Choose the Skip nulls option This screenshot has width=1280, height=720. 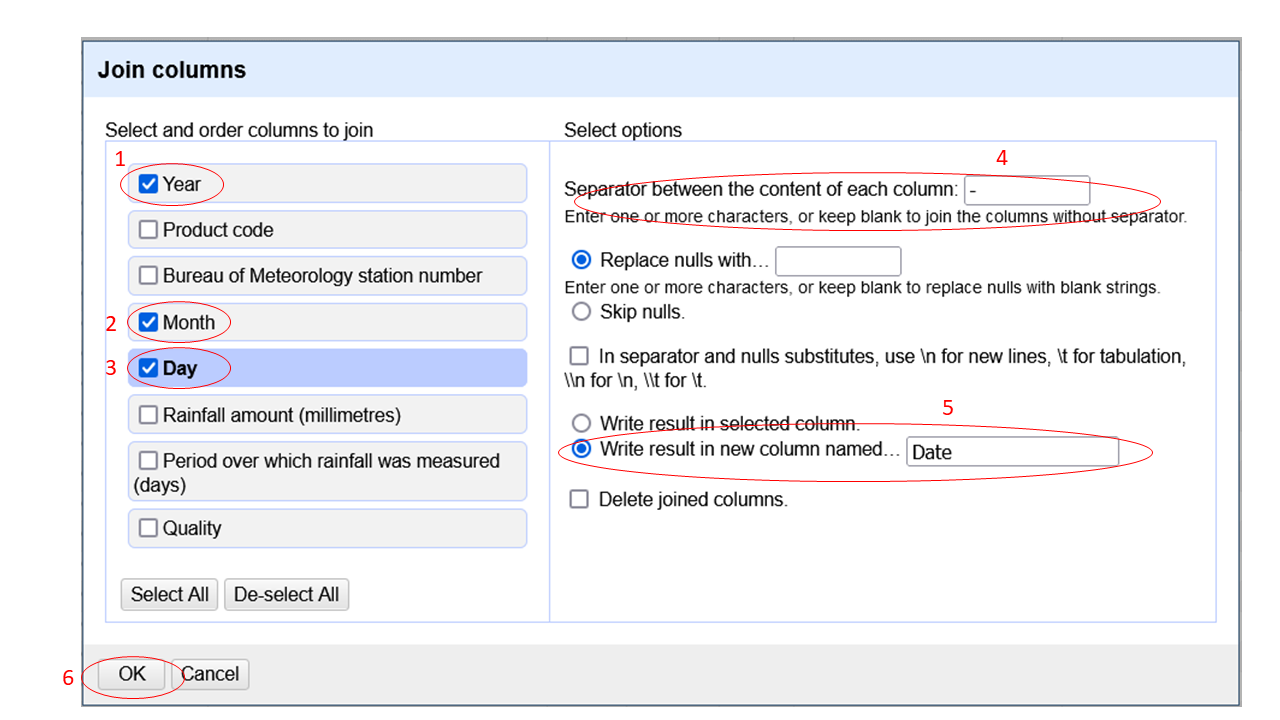pos(581,312)
